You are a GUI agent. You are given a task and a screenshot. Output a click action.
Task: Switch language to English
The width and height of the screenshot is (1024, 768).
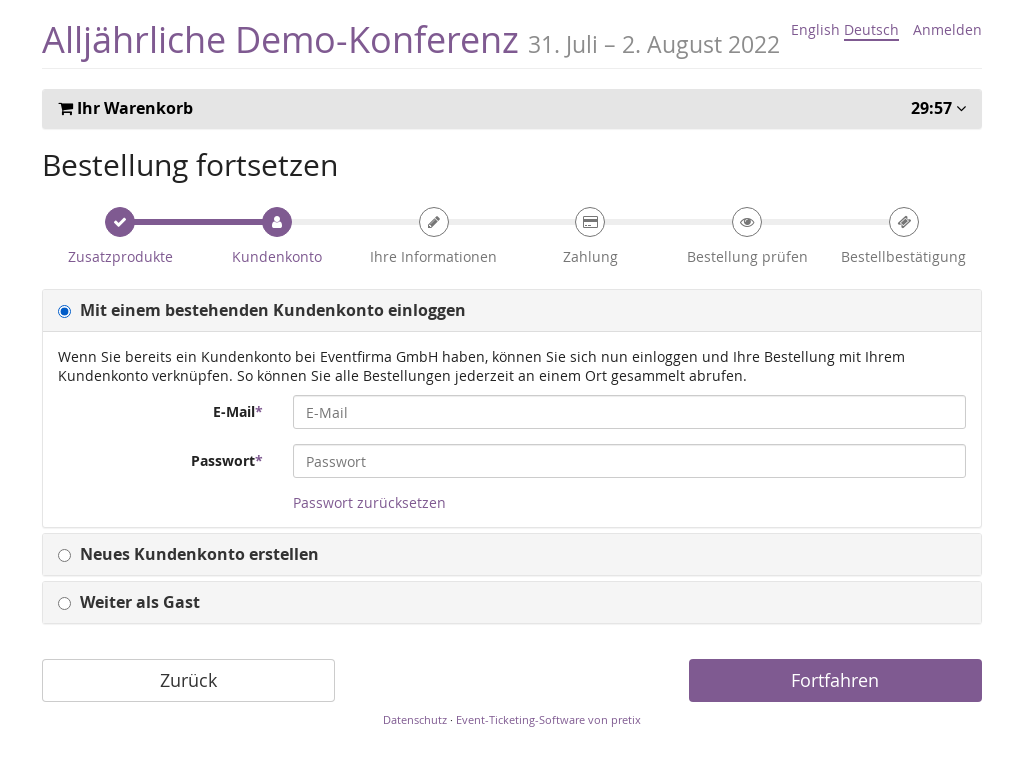[x=814, y=30]
